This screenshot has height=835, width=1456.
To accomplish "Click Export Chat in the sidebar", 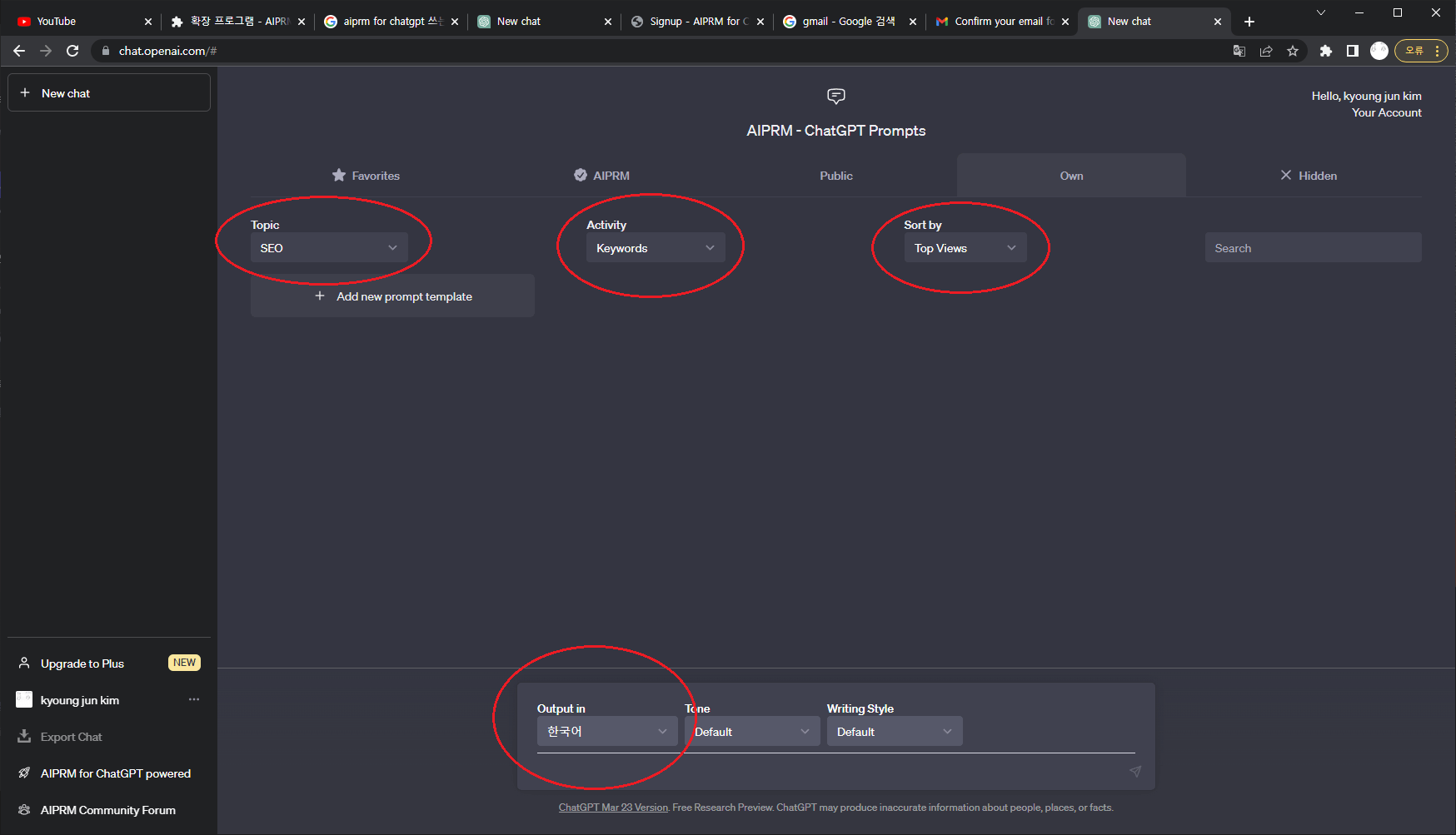I will (x=109, y=736).
